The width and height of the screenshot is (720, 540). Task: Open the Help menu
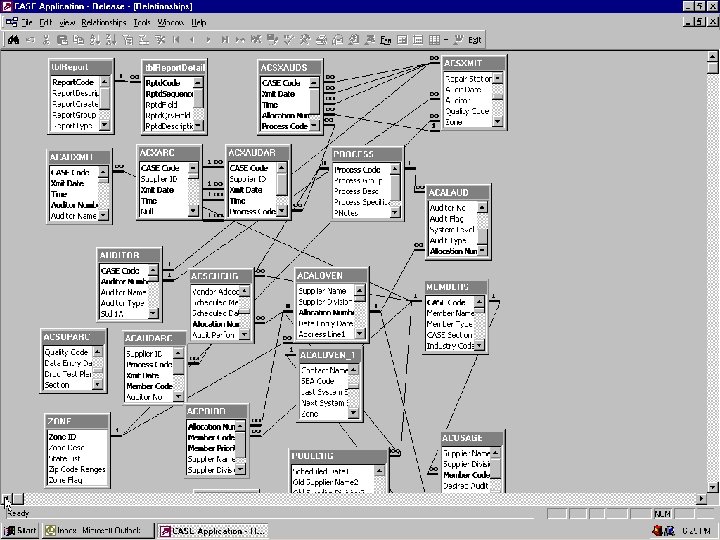(199, 22)
